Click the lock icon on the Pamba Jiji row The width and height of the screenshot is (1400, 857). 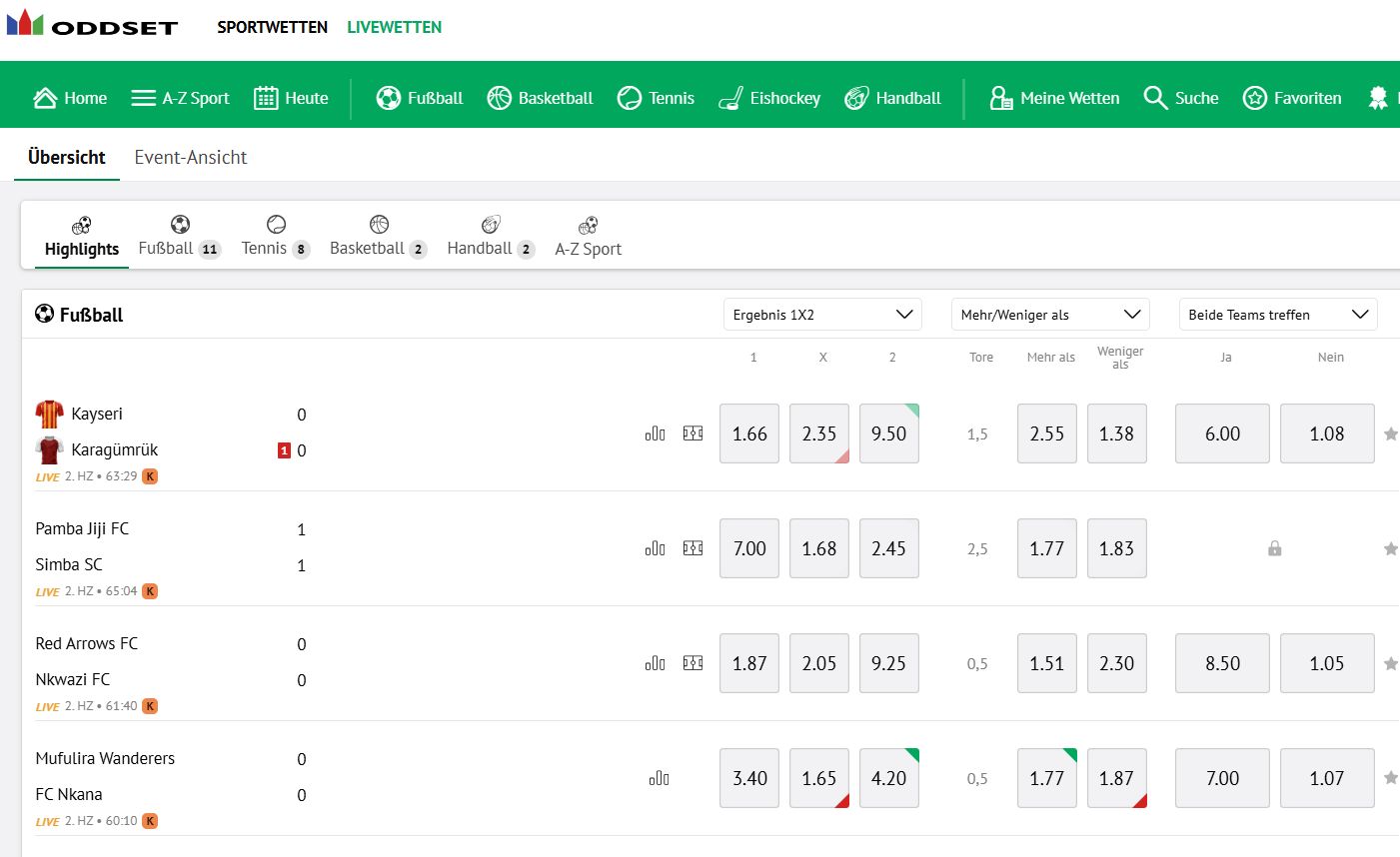(x=1274, y=548)
